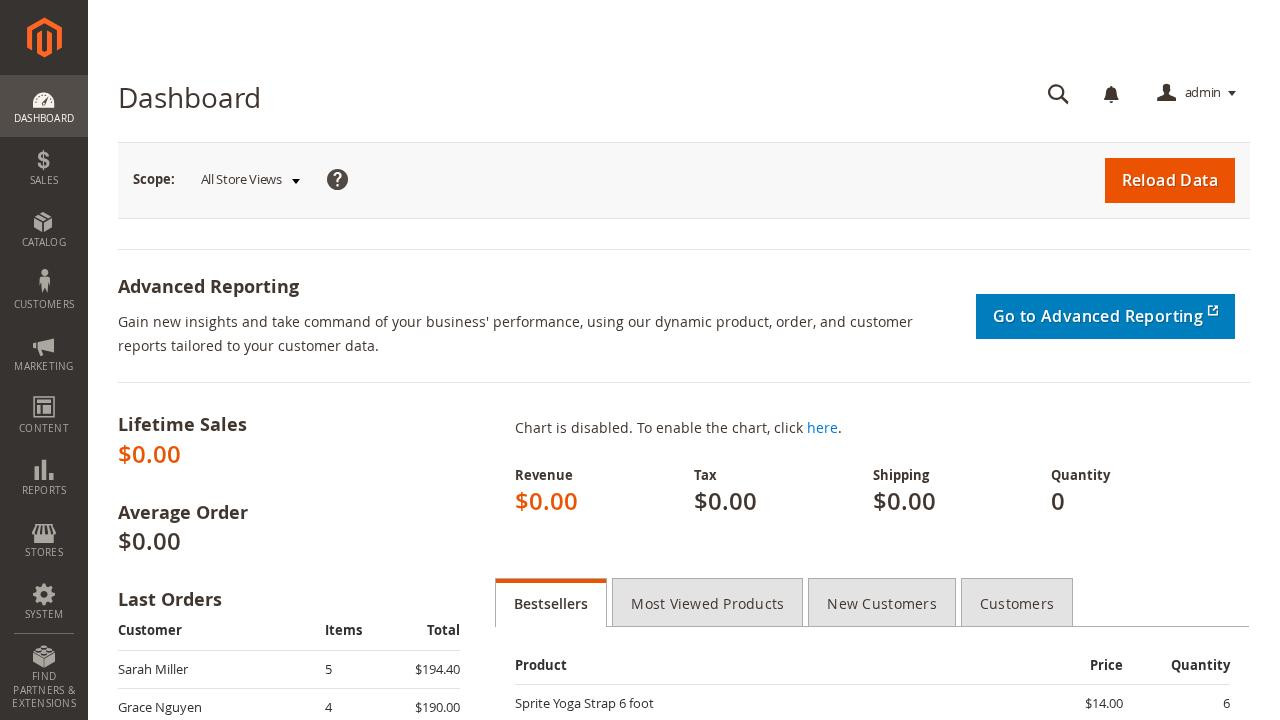Open the Stores sidebar icon
This screenshot has width=1280, height=720.
tap(43, 533)
